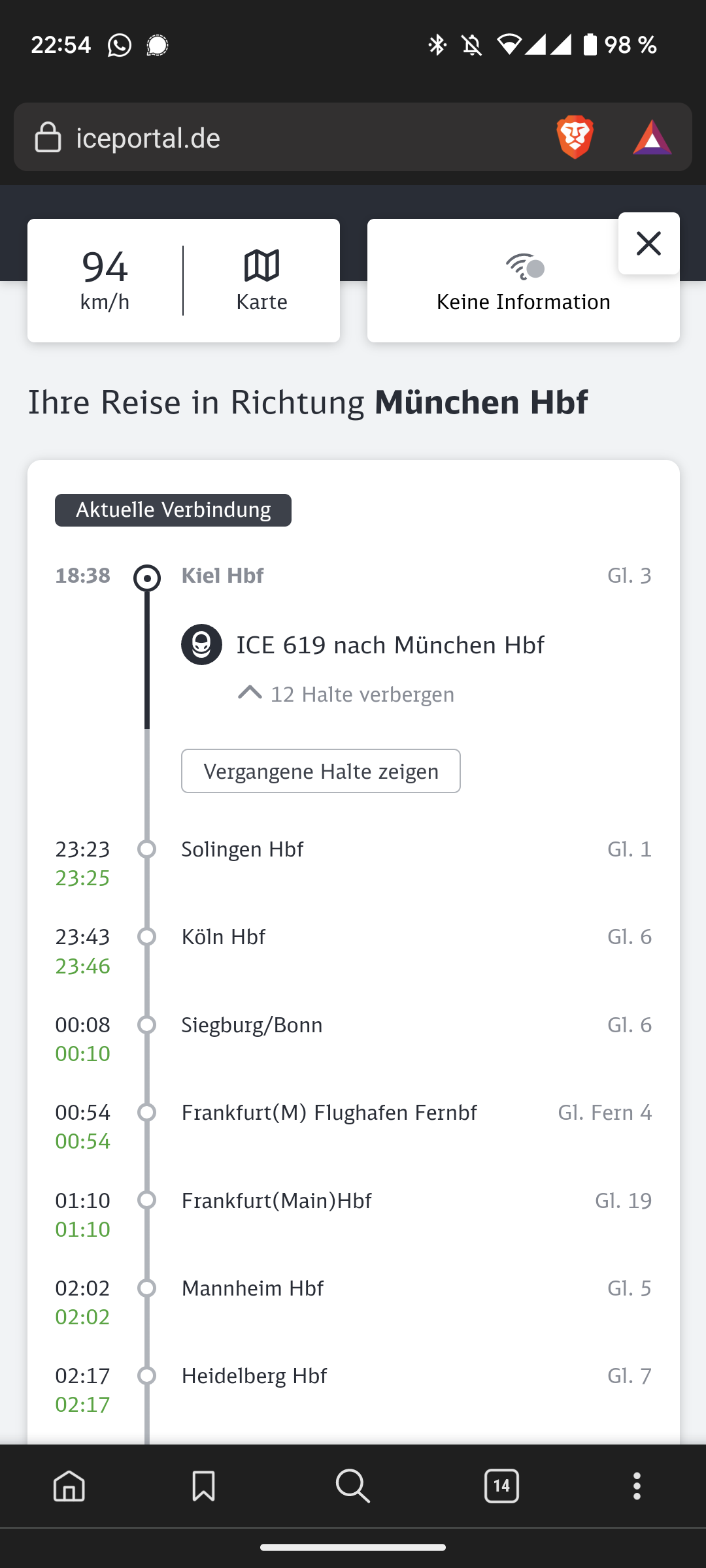Open bookmarks from bottom toolbar
The height and width of the screenshot is (1568, 706).
pyautogui.click(x=203, y=1486)
